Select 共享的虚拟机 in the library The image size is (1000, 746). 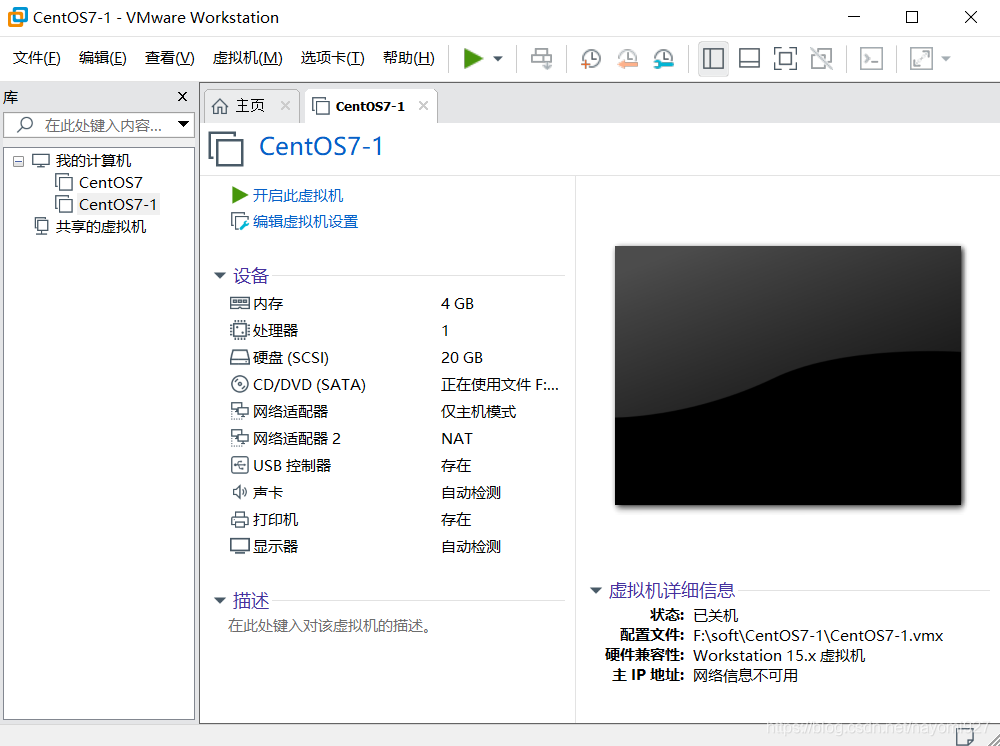coord(101,227)
